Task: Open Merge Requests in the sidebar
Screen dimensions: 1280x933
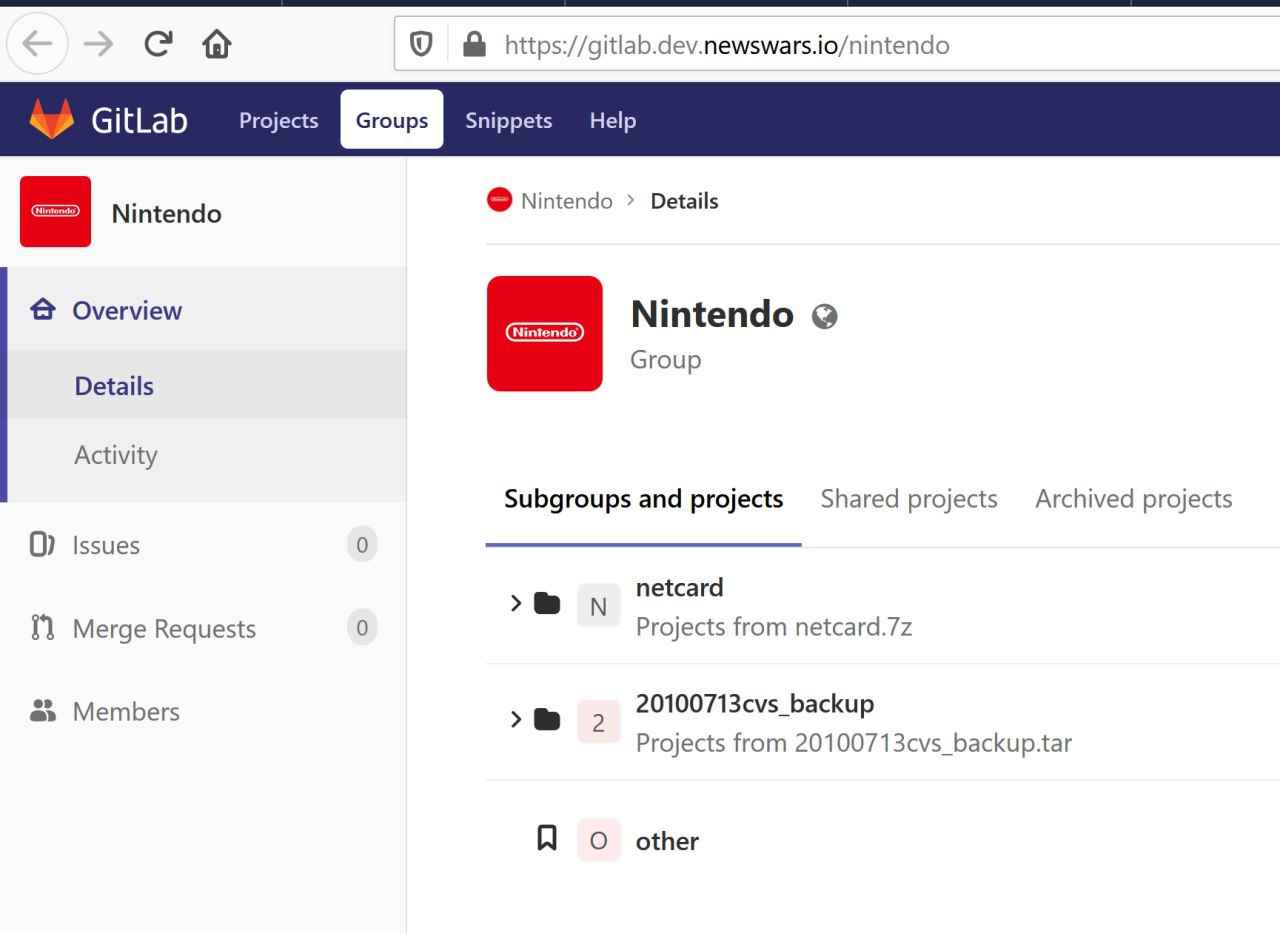Action: coord(203,628)
